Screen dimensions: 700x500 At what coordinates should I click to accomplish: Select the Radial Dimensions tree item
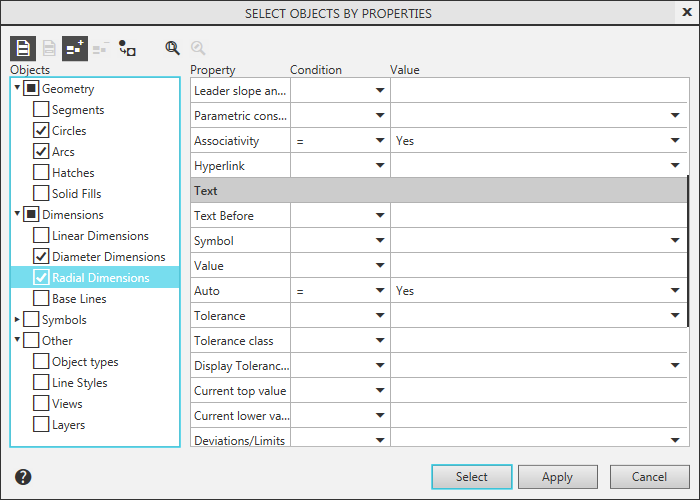coord(100,278)
